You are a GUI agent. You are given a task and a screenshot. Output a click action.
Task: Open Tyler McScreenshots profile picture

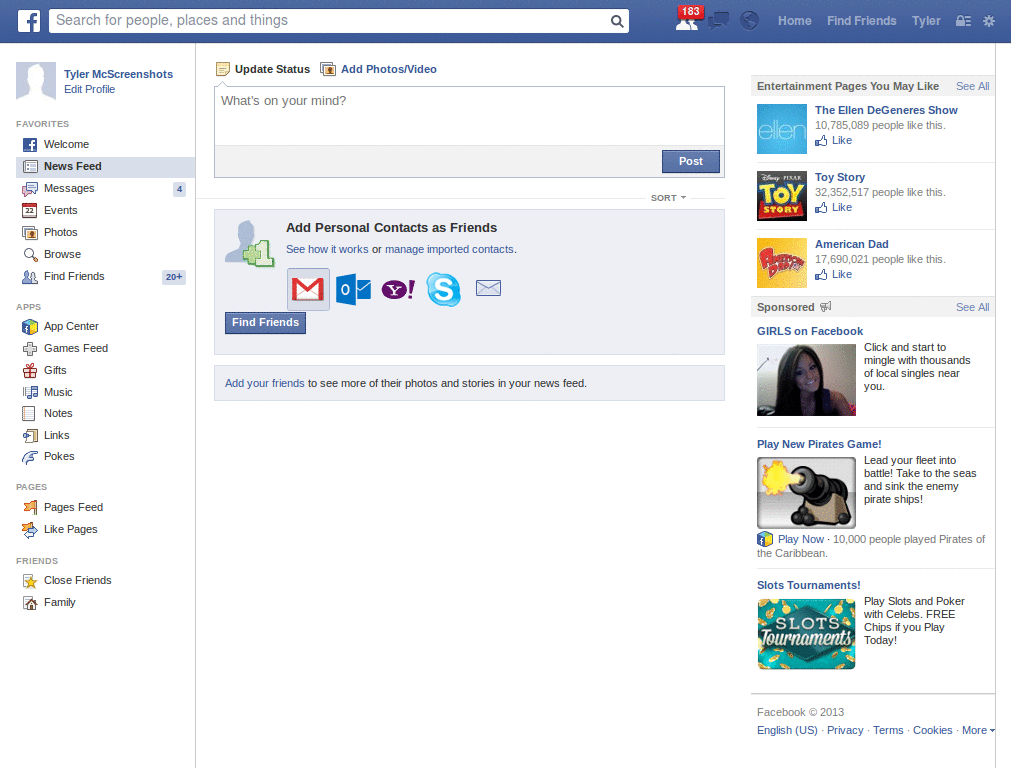[x=36, y=81]
